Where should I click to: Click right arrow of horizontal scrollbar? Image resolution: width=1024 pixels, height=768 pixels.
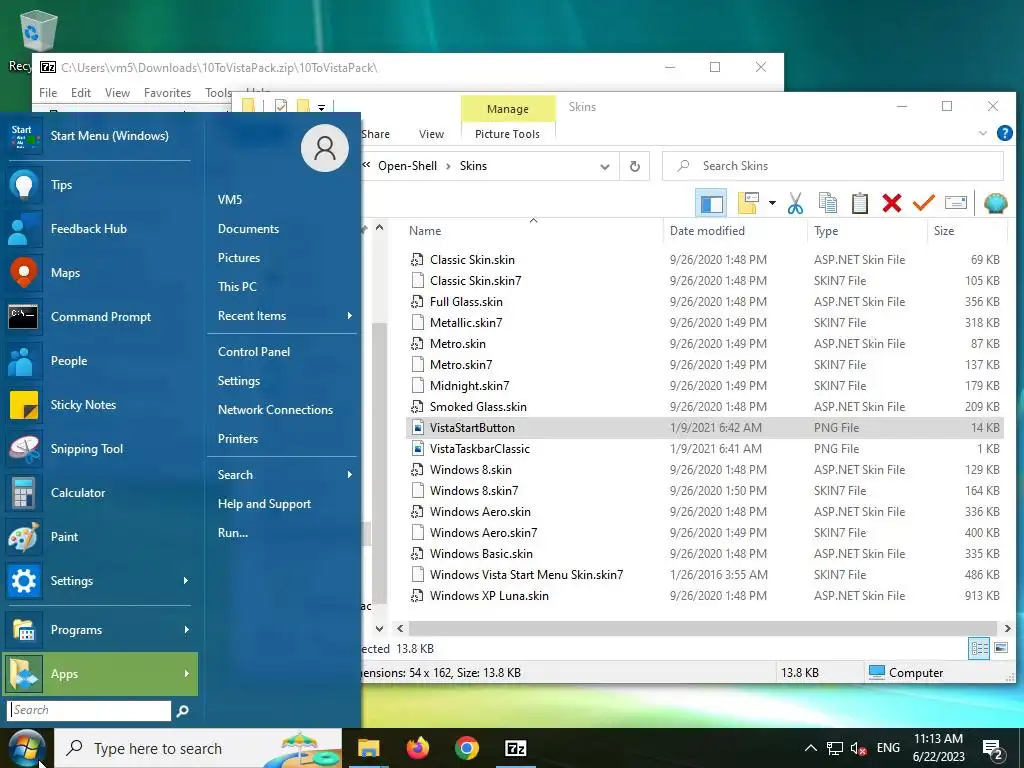click(x=1007, y=628)
